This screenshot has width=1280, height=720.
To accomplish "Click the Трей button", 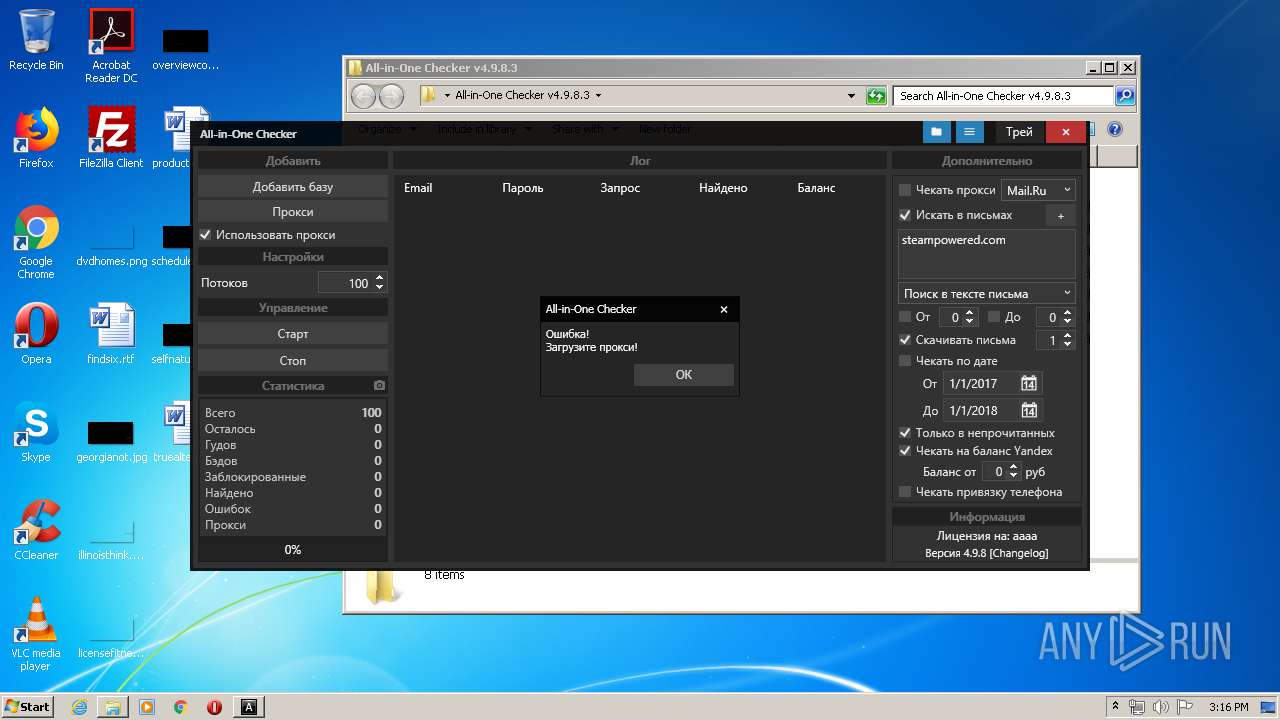I will [x=1019, y=132].
